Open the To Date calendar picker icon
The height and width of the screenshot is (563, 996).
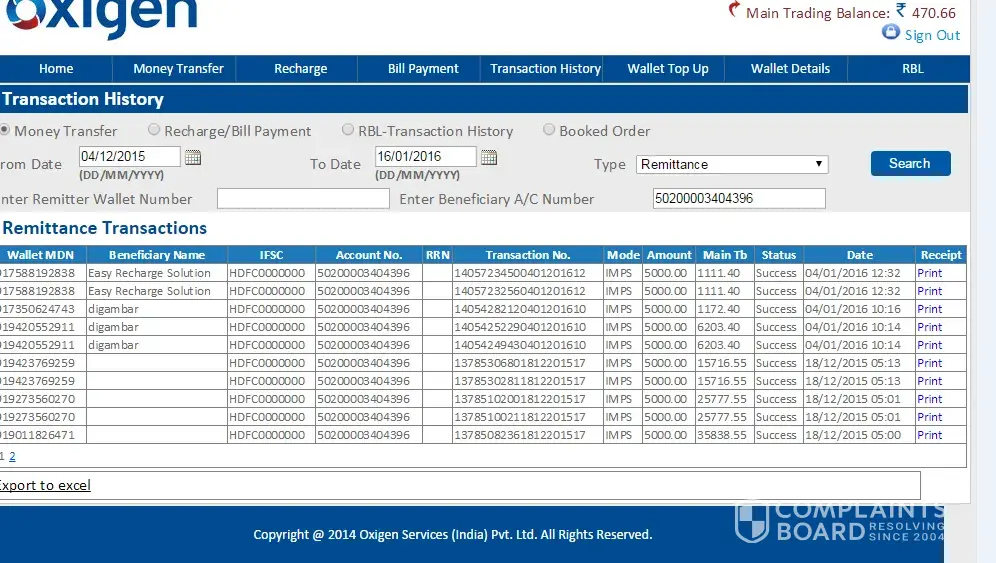(489, 157)
